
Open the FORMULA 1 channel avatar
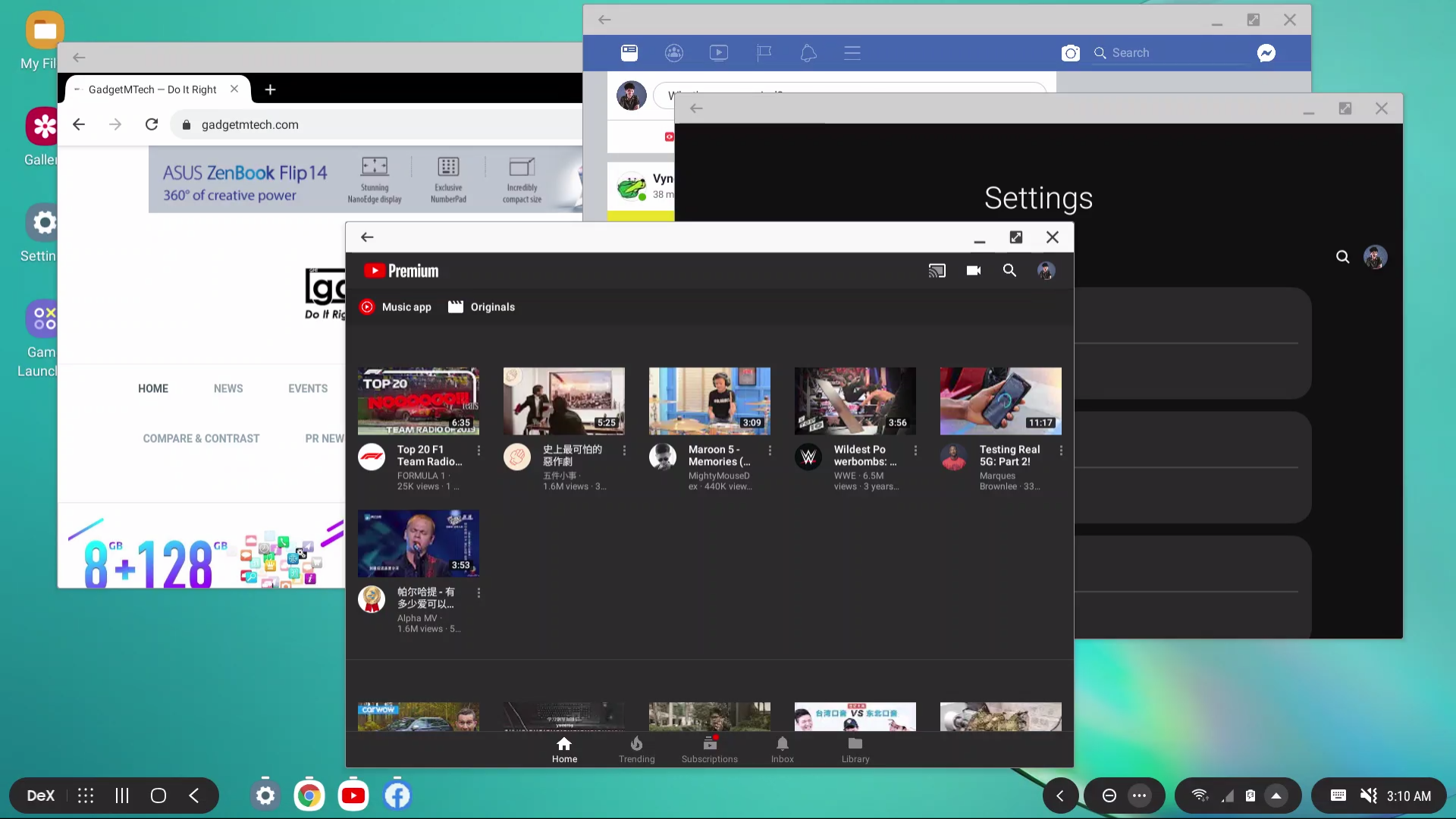(372, 457)
